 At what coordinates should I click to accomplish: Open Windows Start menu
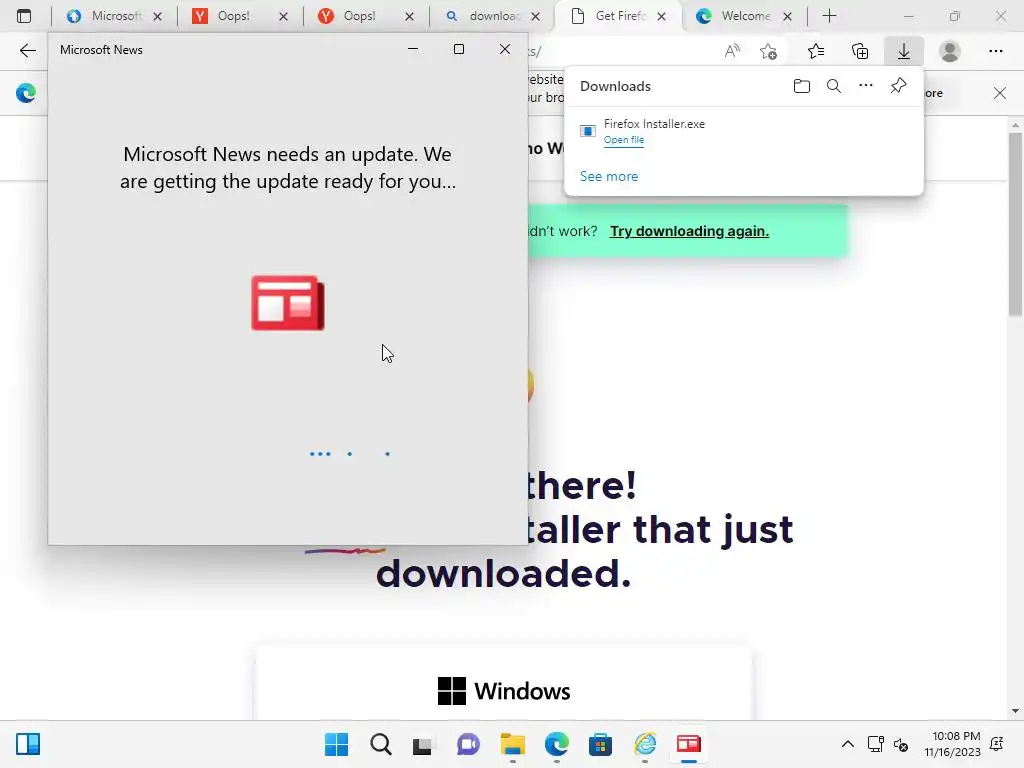coord(336,744)
